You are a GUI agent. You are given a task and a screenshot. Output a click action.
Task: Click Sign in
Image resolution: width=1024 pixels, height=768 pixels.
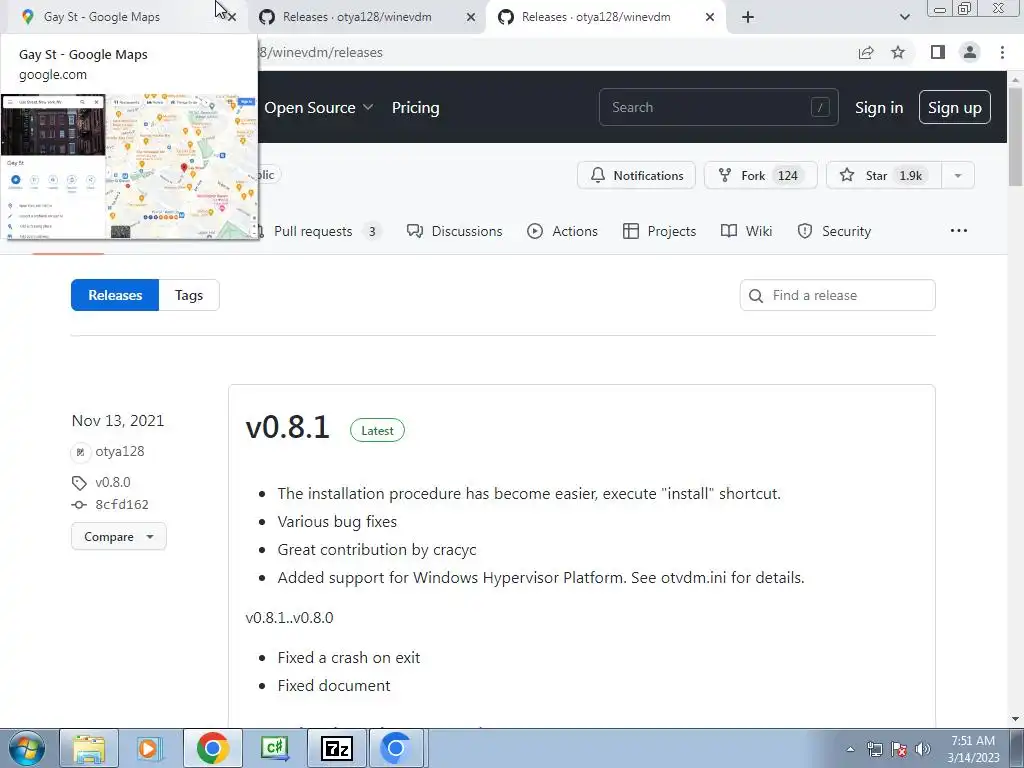(879, 108)
